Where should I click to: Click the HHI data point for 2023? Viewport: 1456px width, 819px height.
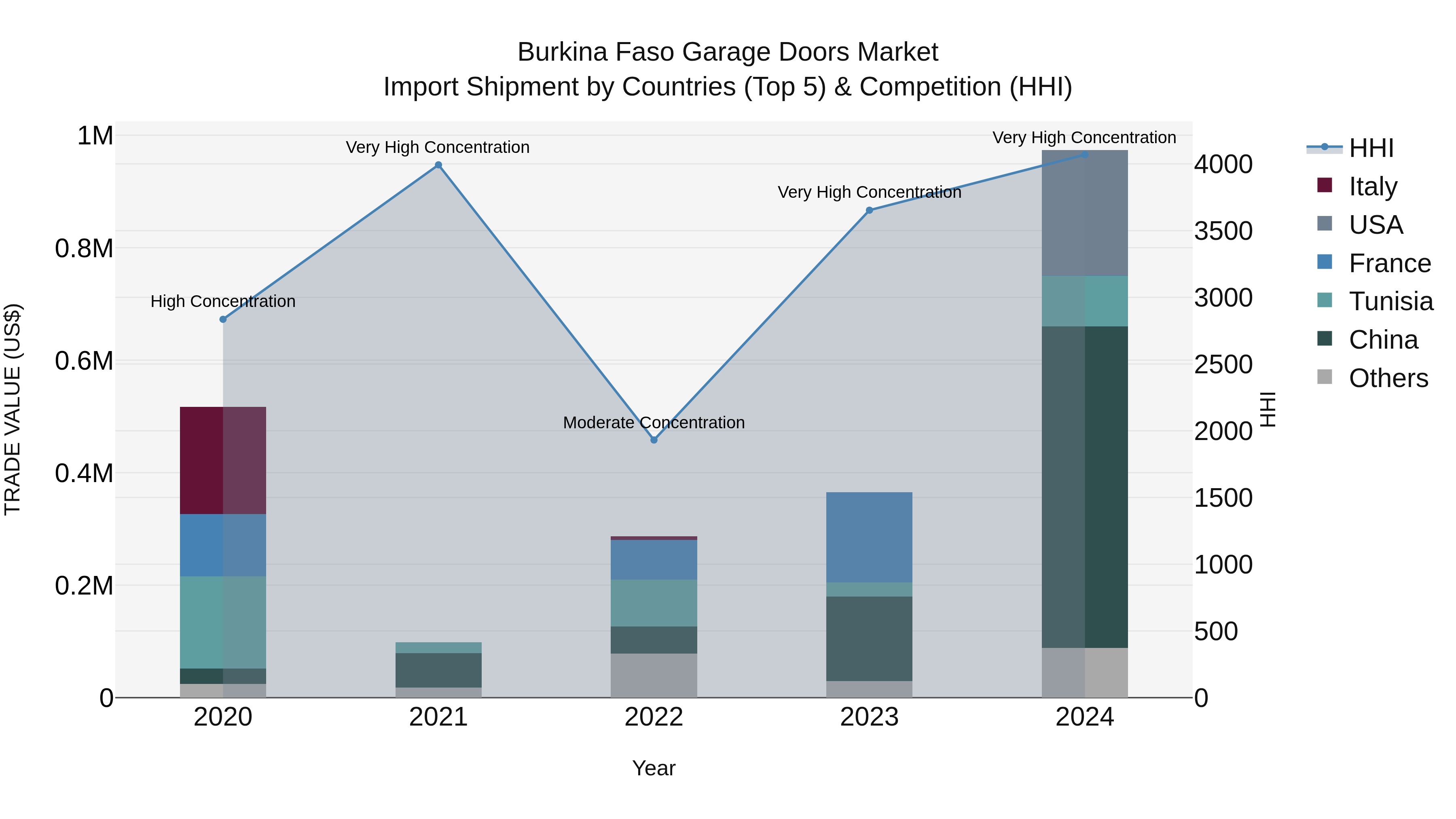pyautogui.click(x=869, y=210)
